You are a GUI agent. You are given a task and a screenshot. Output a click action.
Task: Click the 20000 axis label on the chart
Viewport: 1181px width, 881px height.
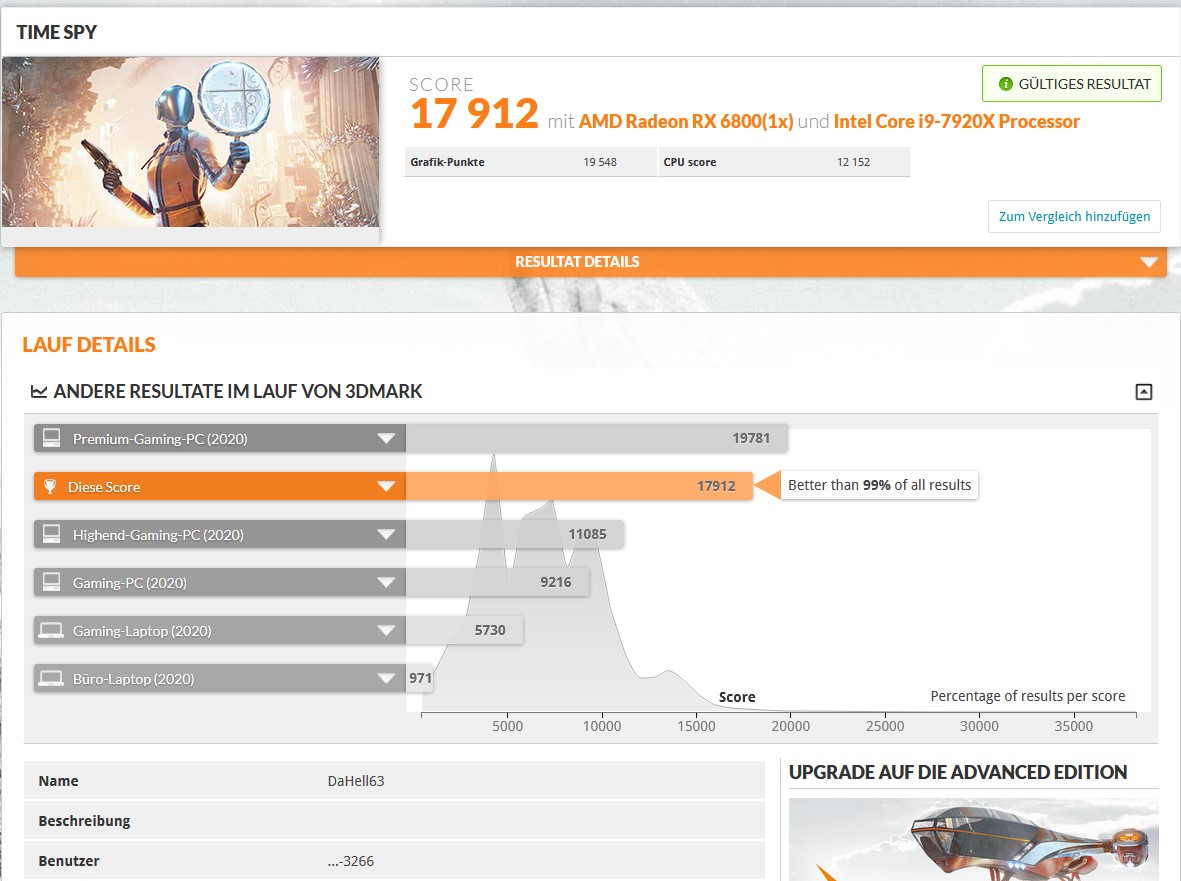pos(790,726)
